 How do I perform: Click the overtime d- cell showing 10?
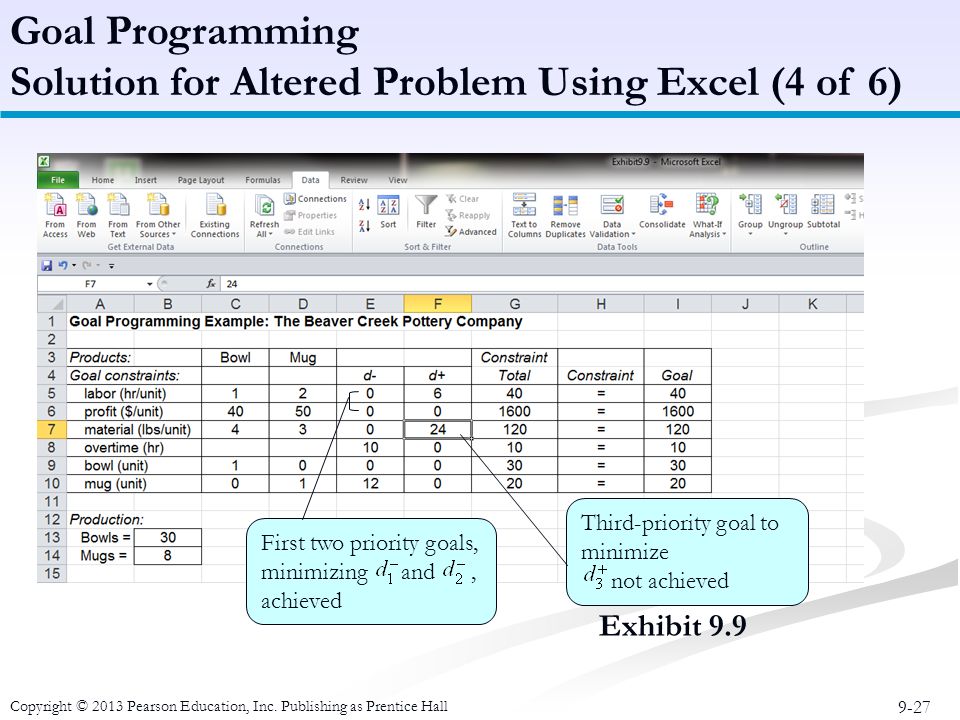(370, 448)
